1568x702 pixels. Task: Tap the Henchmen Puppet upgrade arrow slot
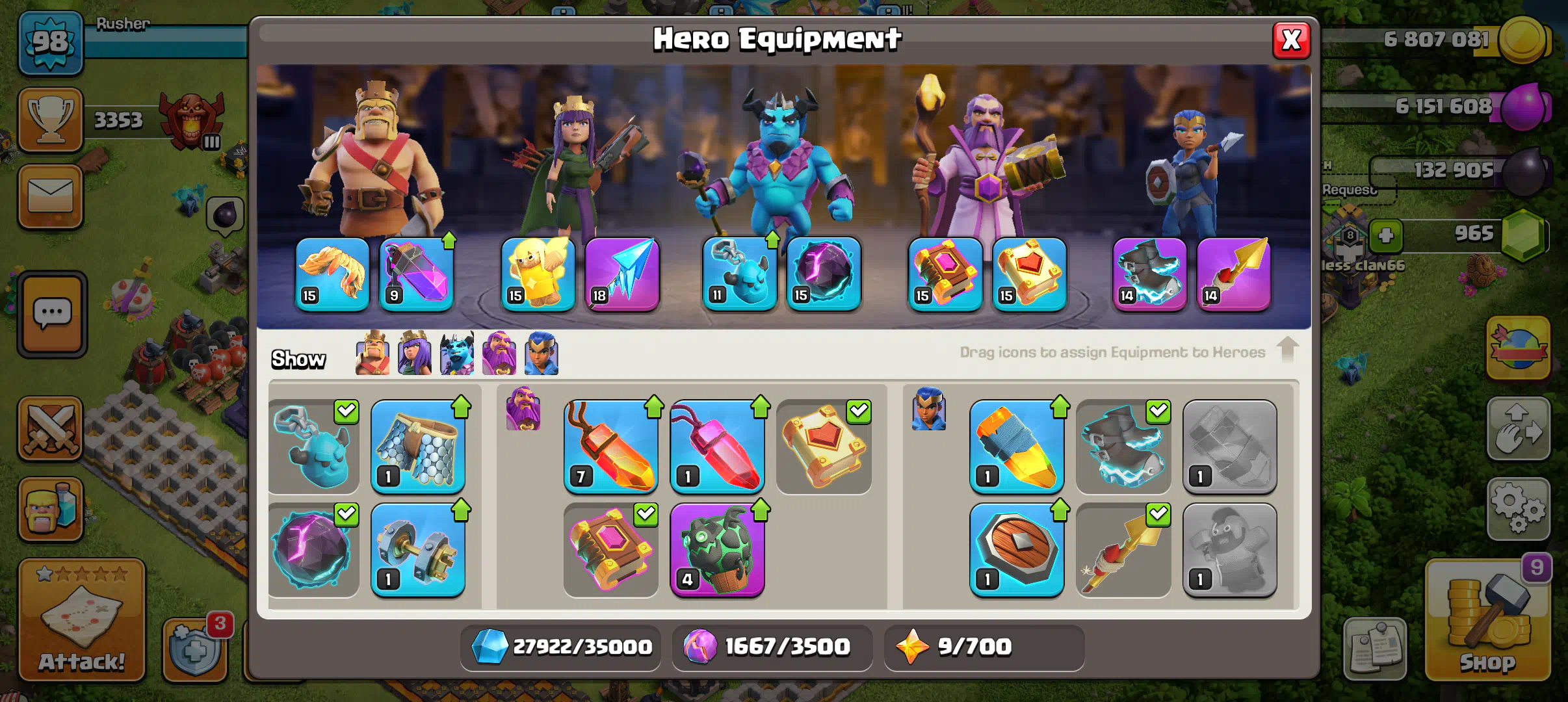[740, 274]
